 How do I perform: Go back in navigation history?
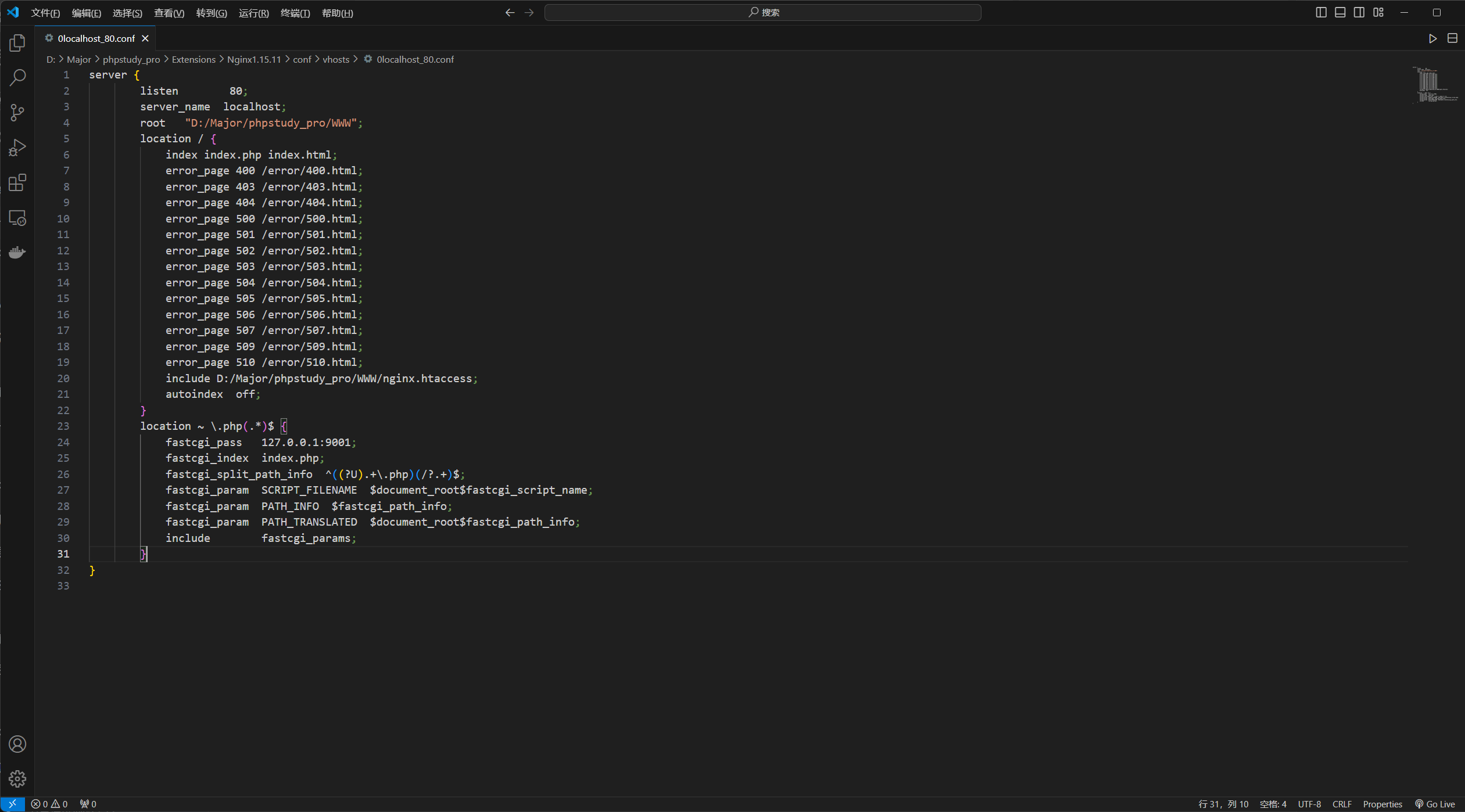point(510,12)
